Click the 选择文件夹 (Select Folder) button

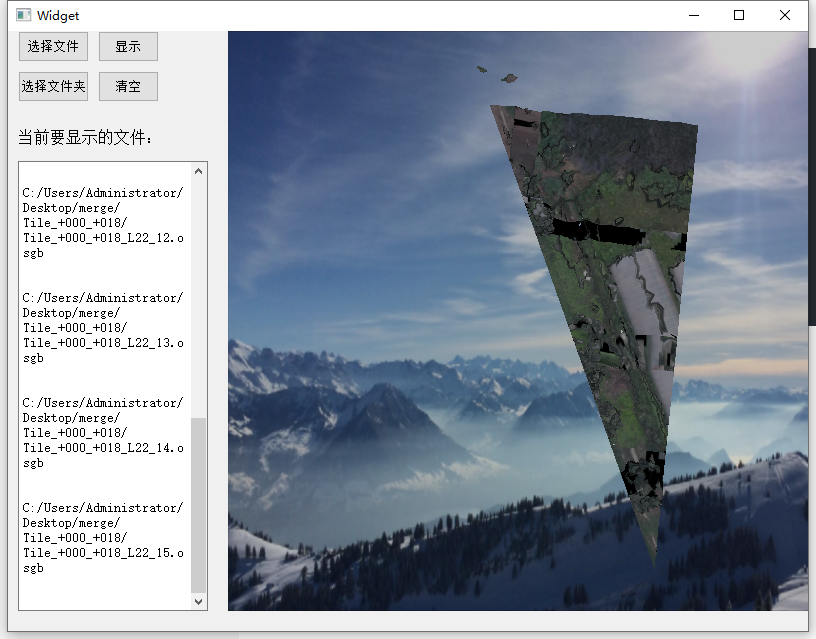click(52, 86)
